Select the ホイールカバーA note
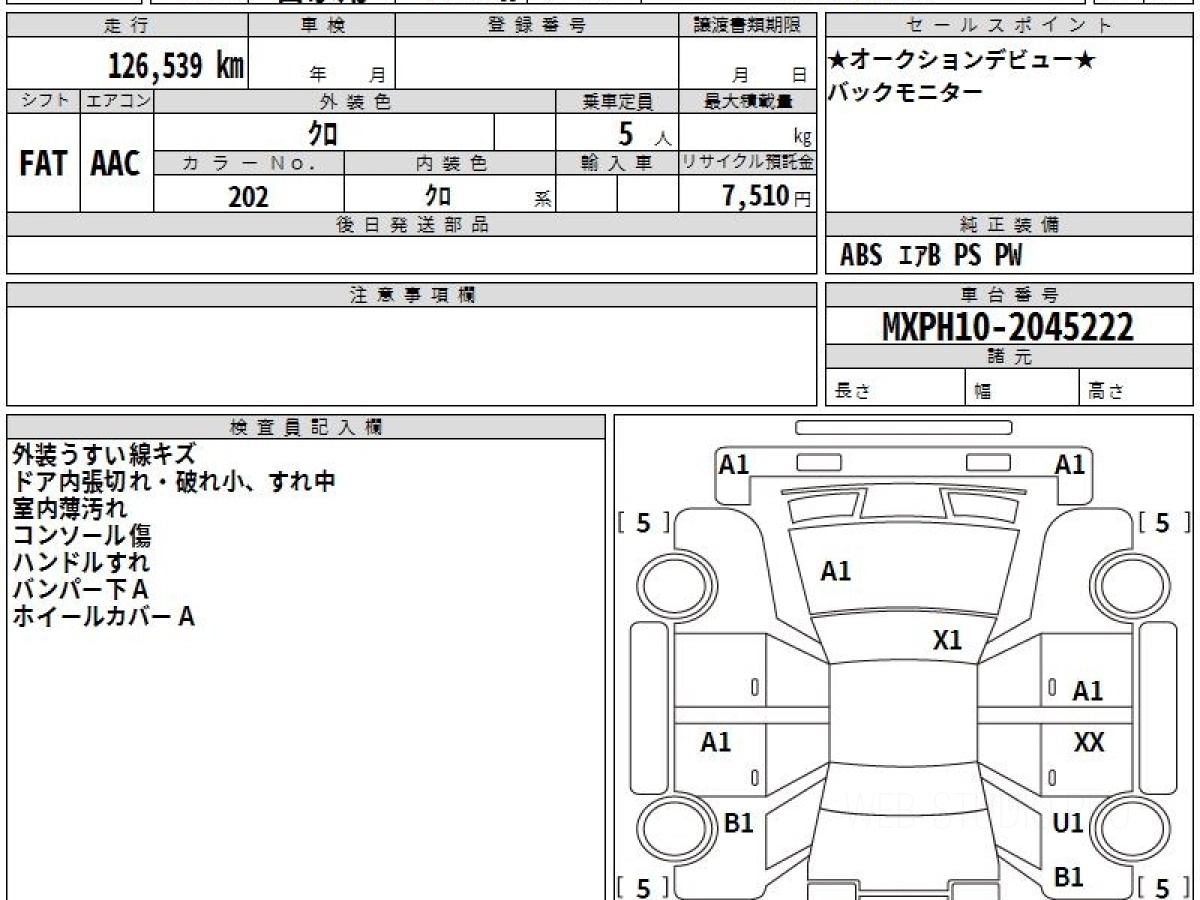 [103, 616]
